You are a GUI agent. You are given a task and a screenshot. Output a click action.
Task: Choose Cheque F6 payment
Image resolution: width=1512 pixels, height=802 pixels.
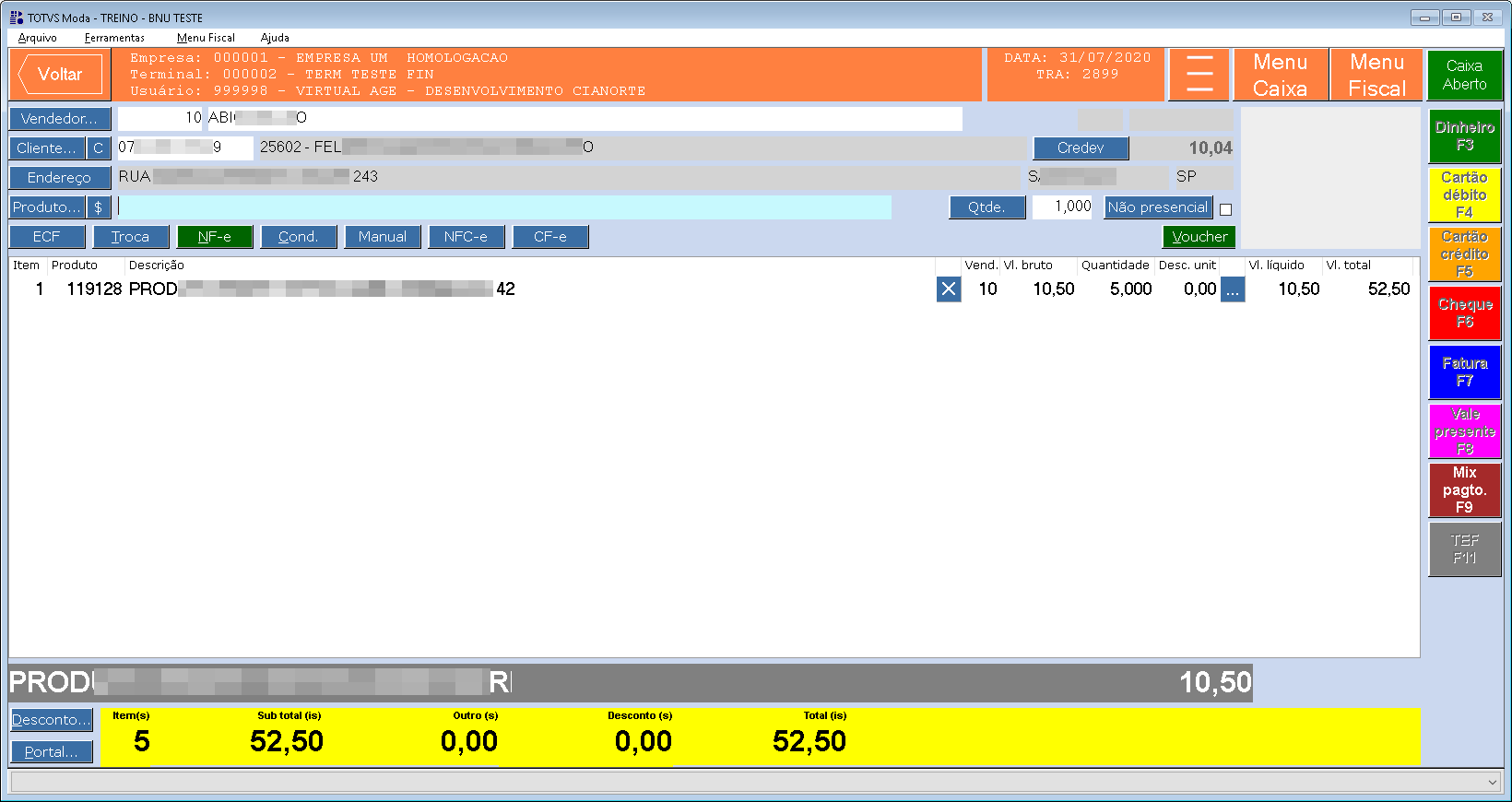(1465, 313)
